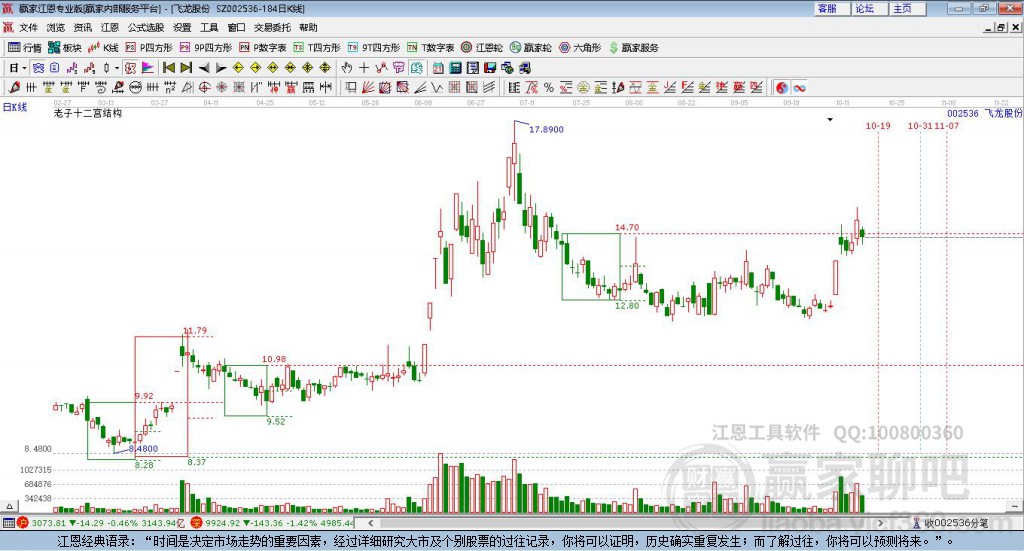This screenshot has width=1024, height=551.
Task: Open the 交易委托 menu
Action: (272, 27)
